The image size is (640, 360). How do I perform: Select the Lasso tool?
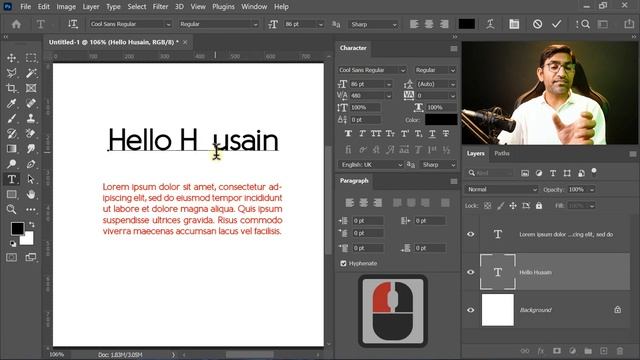click(x=11, y=73)
